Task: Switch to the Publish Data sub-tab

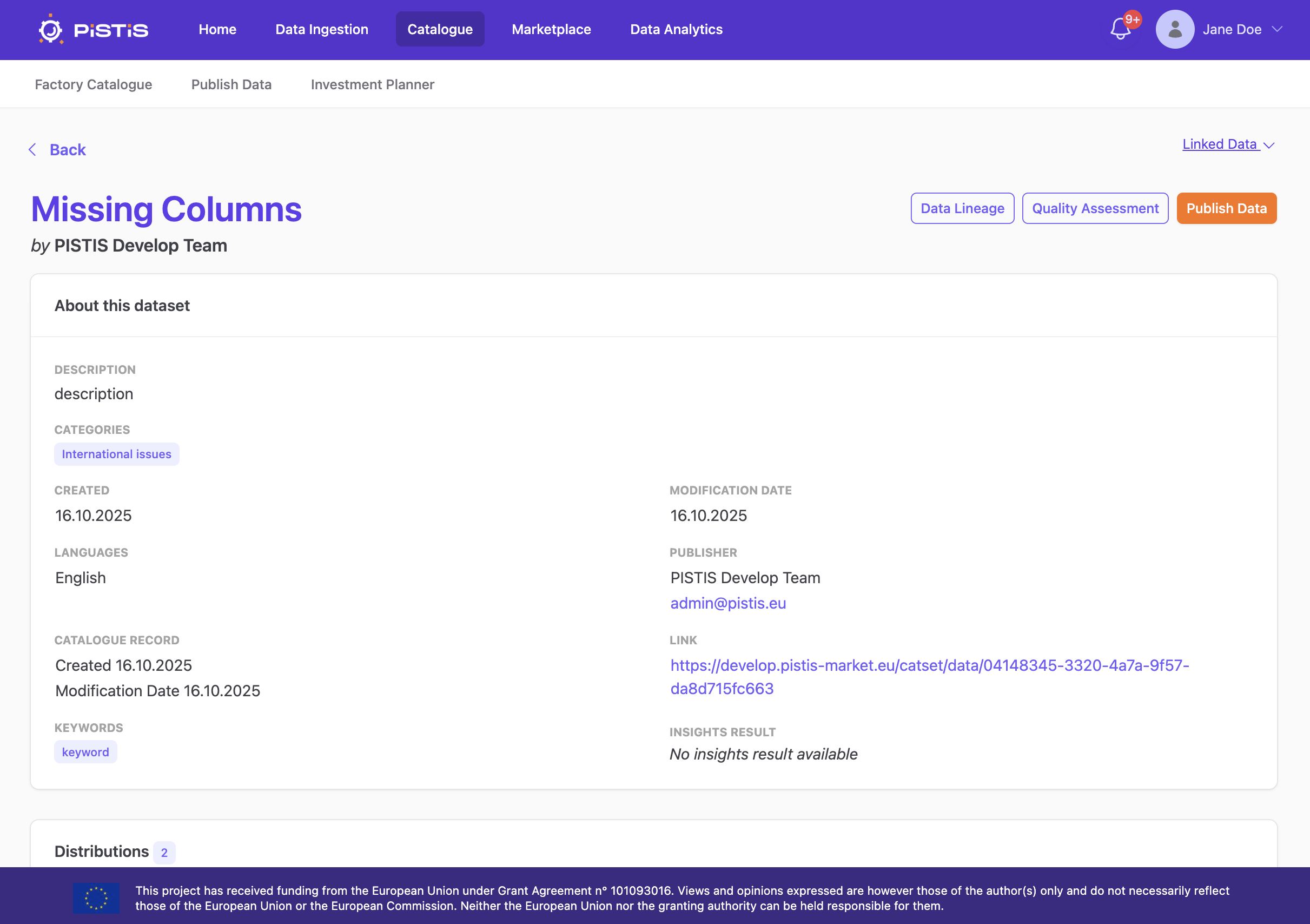Action: click(231, 84)
